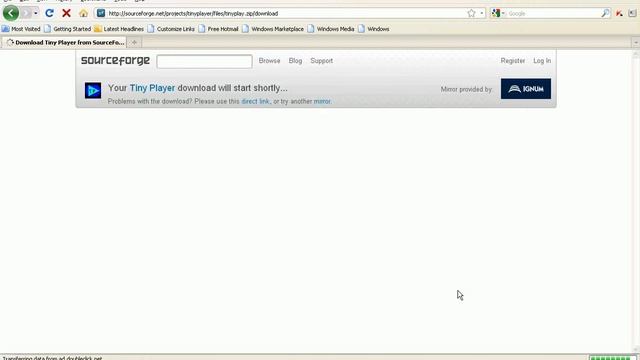Go back with the green Back arrow

point(11,13)
